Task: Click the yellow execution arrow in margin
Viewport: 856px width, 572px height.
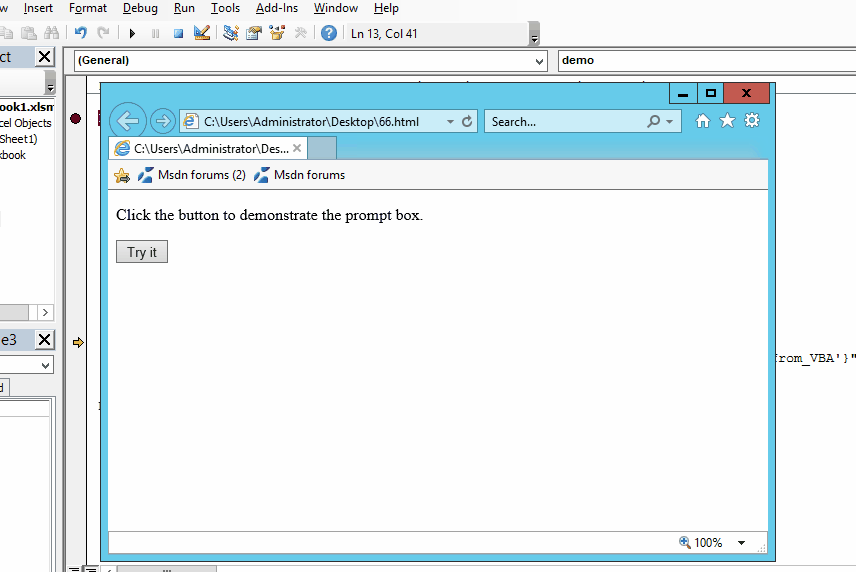Action: click(78, 342)
